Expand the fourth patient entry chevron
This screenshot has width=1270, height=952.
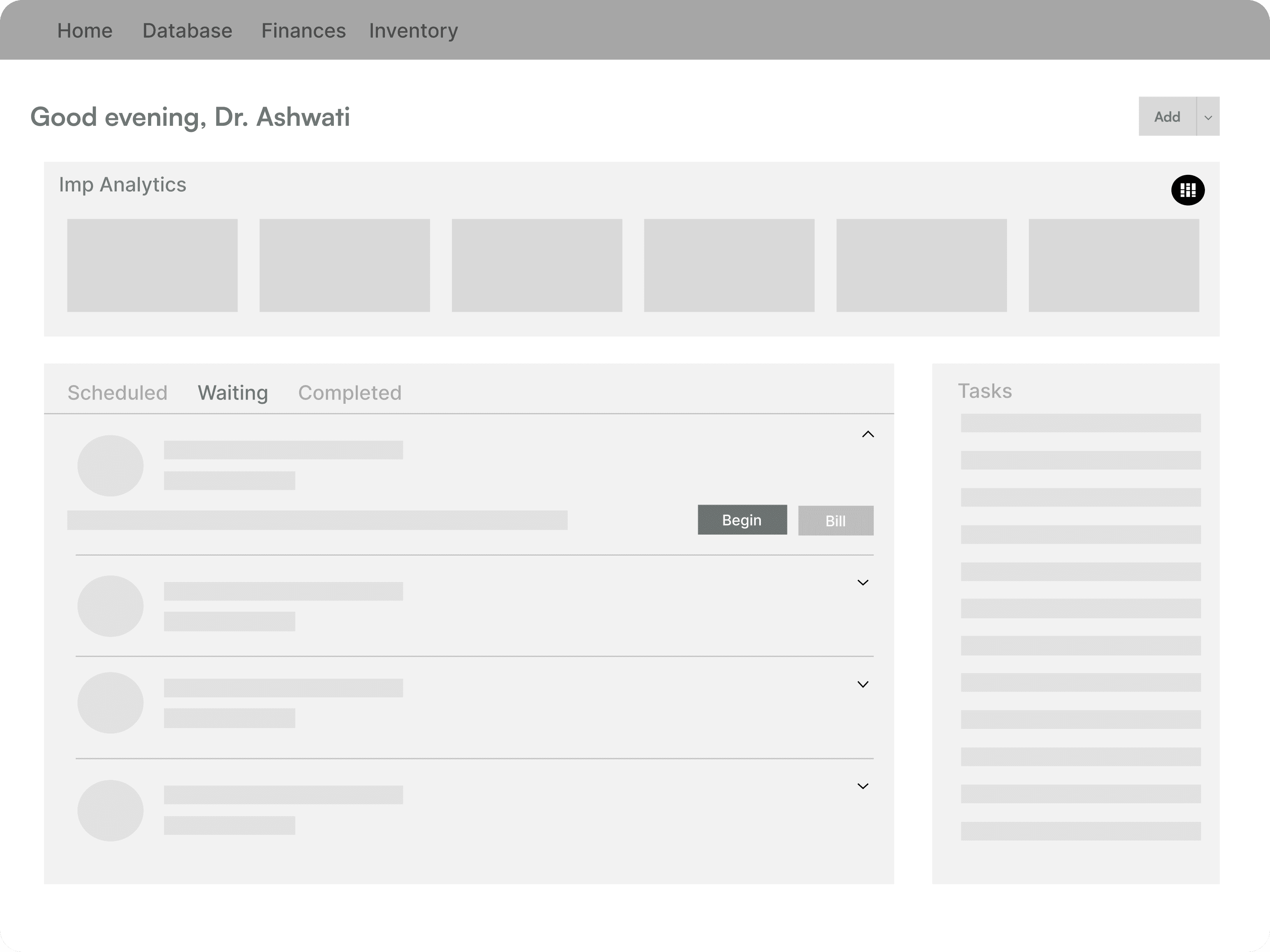[863, 787]
